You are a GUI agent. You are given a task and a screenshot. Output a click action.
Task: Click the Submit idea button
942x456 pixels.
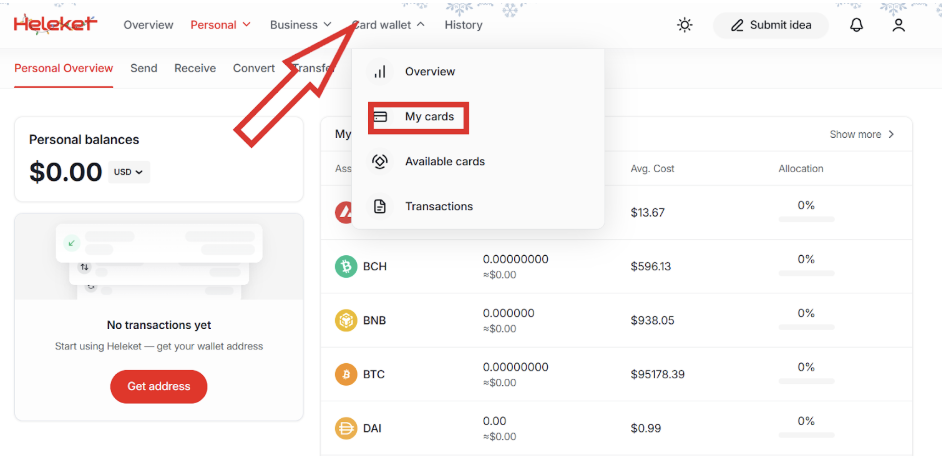(770, 25)
